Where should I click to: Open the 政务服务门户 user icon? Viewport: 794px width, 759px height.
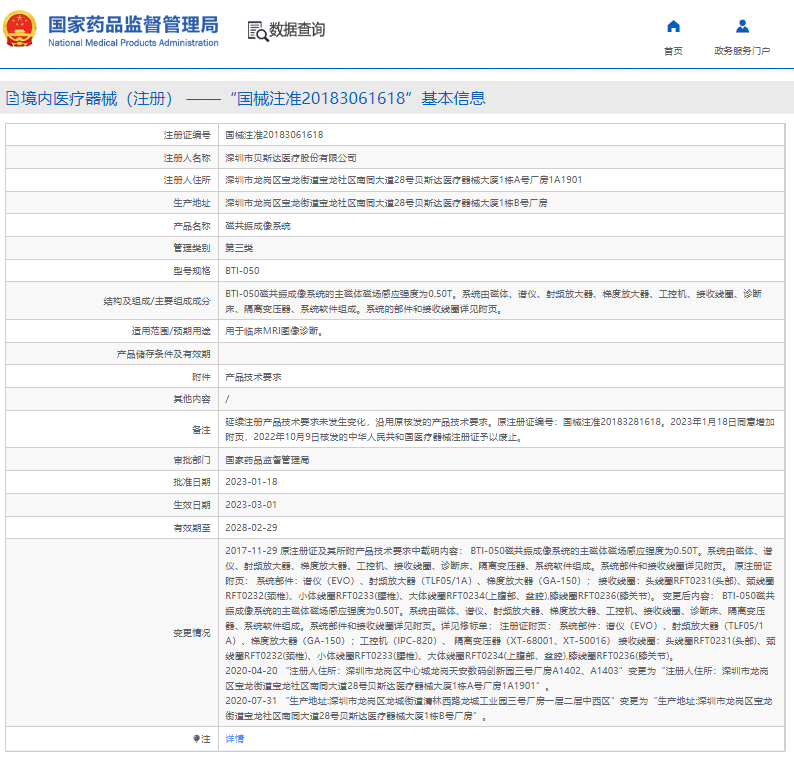click(x=742, y=26)
